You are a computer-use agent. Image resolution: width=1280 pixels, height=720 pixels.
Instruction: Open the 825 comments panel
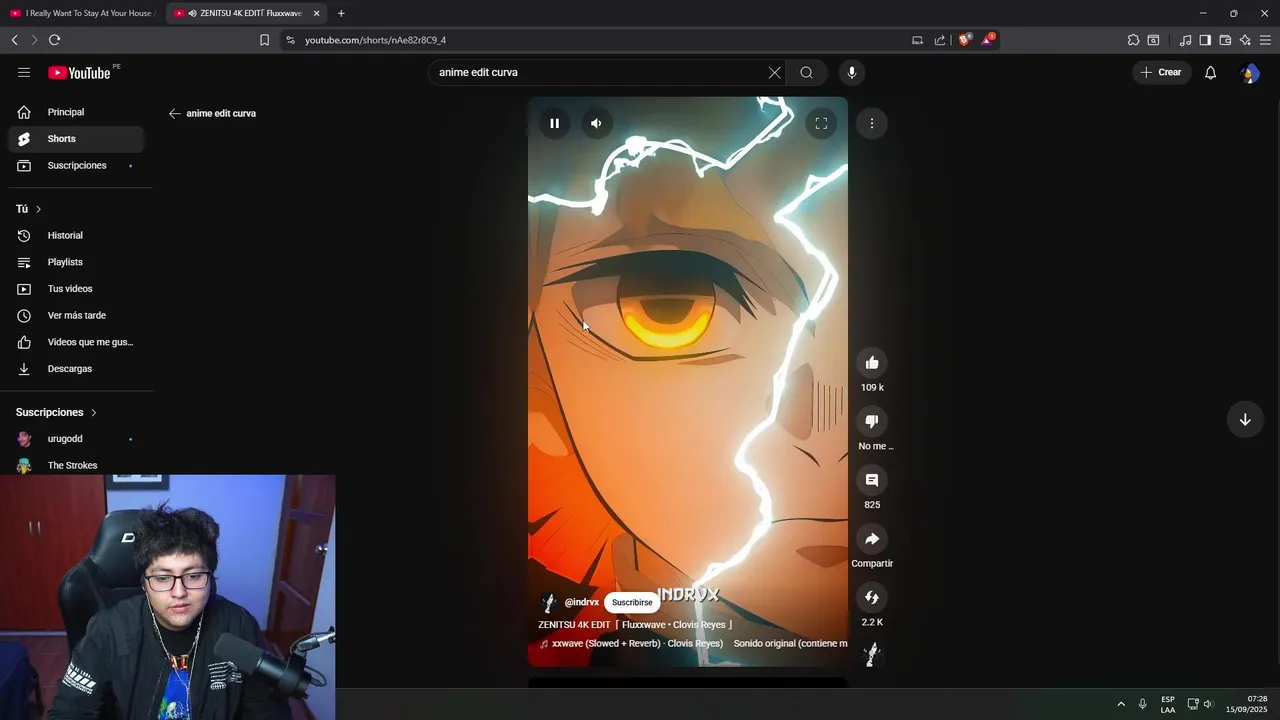[872, 480]
